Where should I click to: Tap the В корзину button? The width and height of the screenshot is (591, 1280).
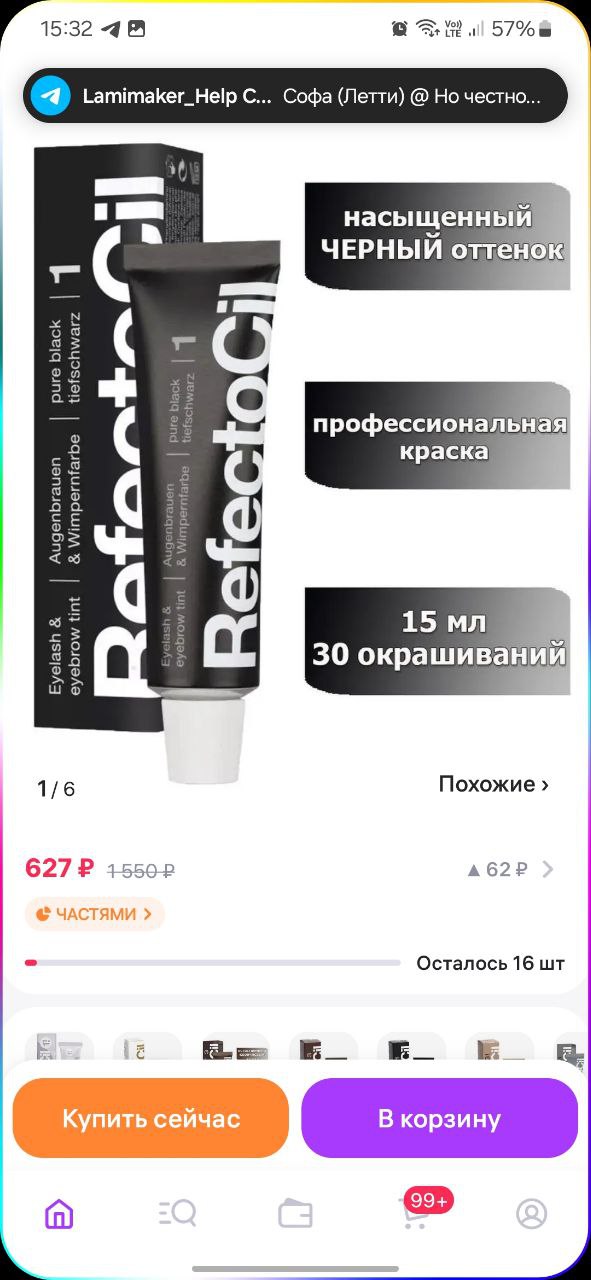point(440,1118)
